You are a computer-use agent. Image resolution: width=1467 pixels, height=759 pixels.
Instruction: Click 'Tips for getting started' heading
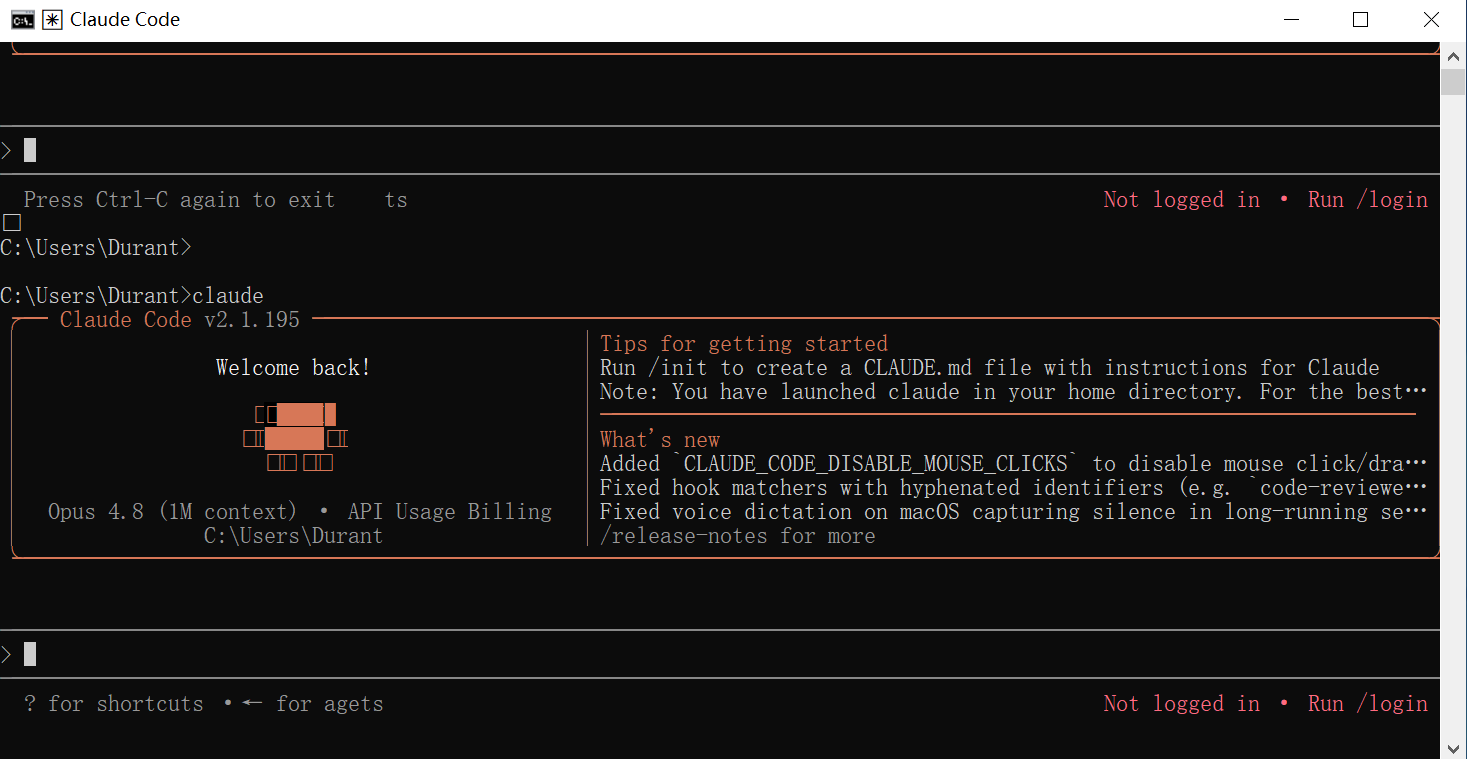click(744, 344)
